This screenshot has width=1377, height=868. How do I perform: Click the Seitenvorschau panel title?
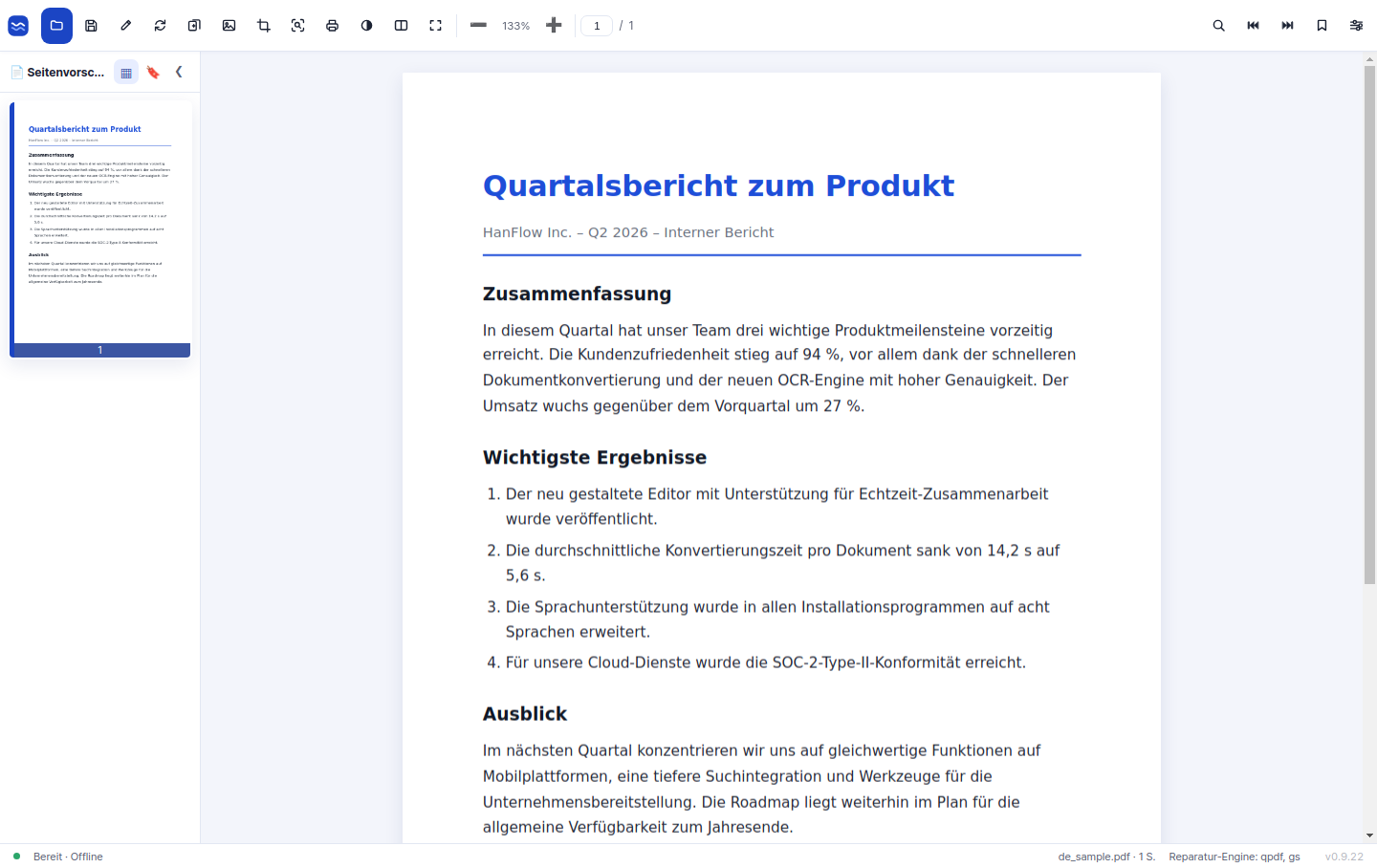tap(66, 73)
